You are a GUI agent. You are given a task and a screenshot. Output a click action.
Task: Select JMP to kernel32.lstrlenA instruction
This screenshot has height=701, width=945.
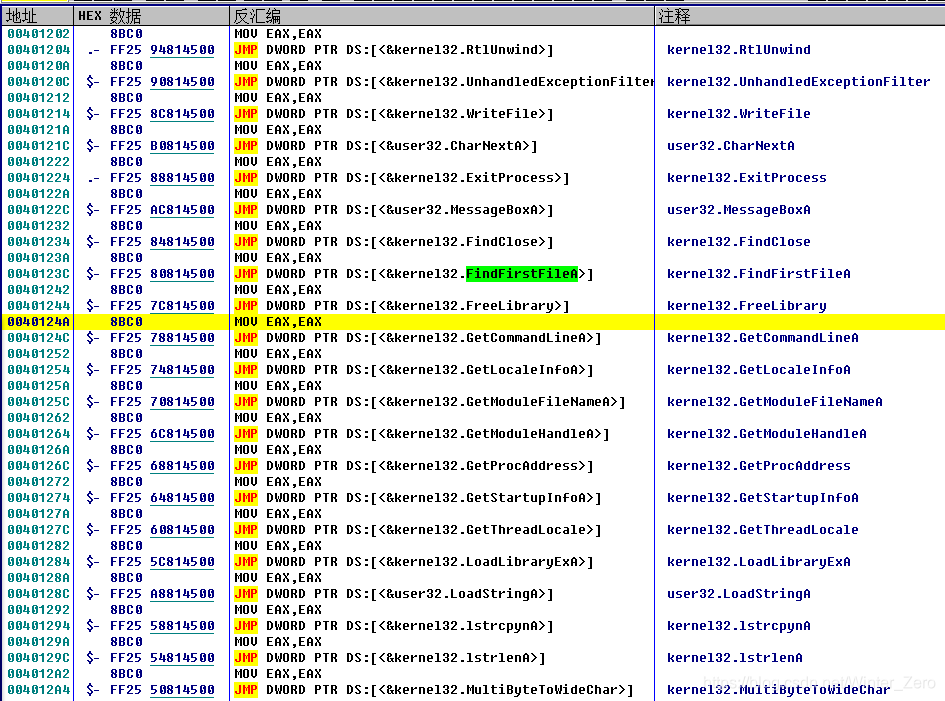coord(390,658)
